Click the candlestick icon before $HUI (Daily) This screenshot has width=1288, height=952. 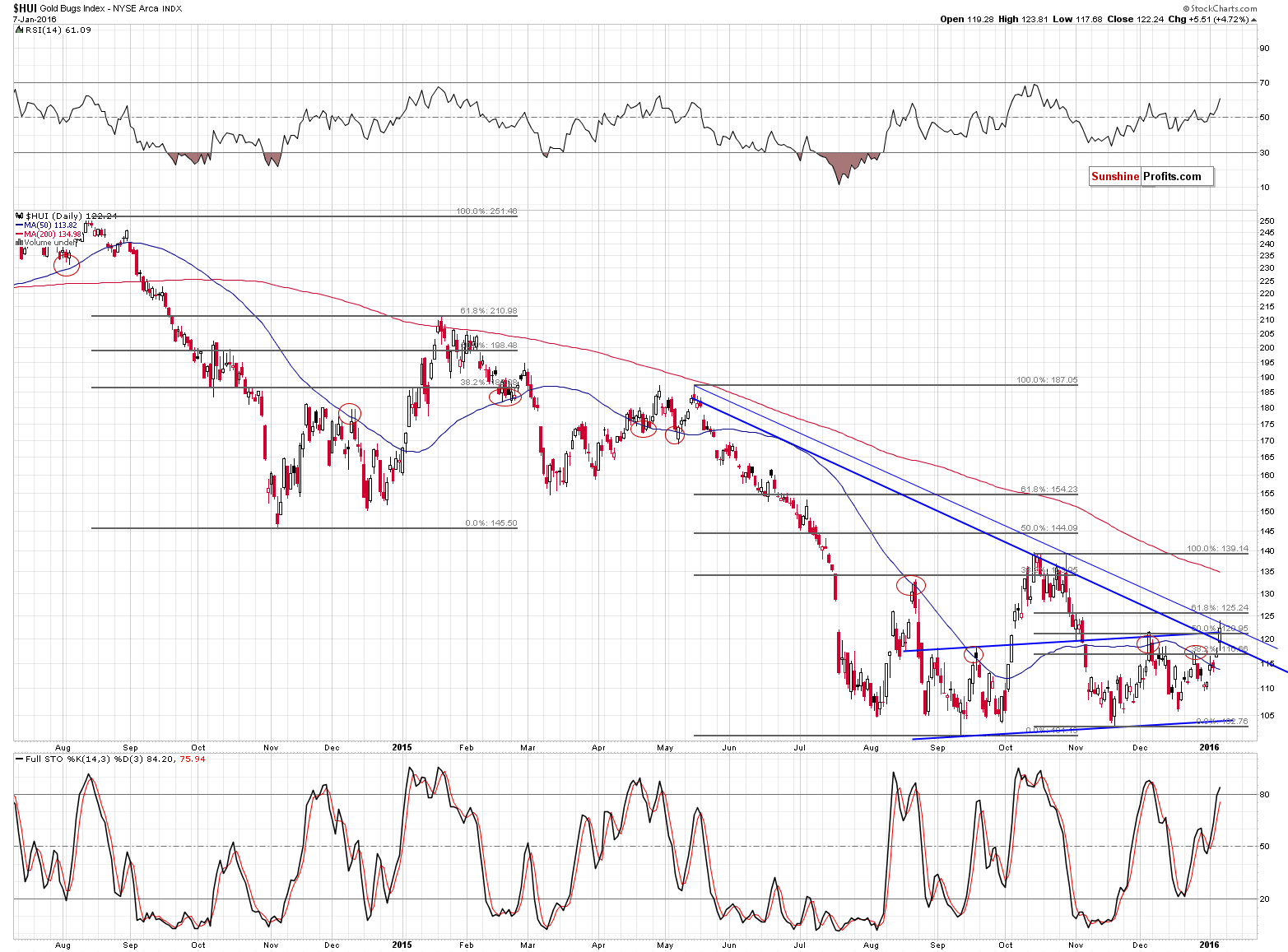click(x=20, y=216)
